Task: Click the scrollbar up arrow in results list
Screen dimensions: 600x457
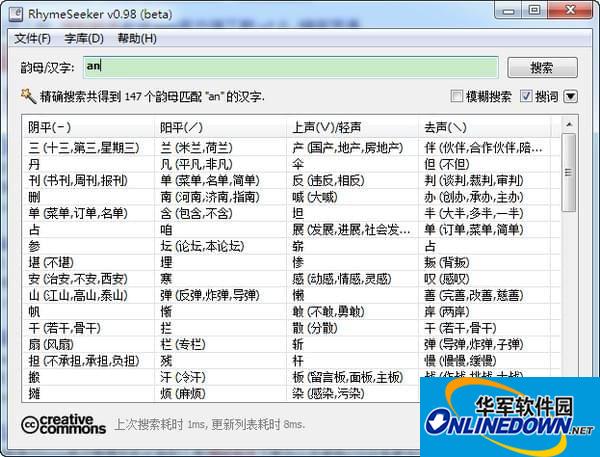Action: (x=569, y=124)
